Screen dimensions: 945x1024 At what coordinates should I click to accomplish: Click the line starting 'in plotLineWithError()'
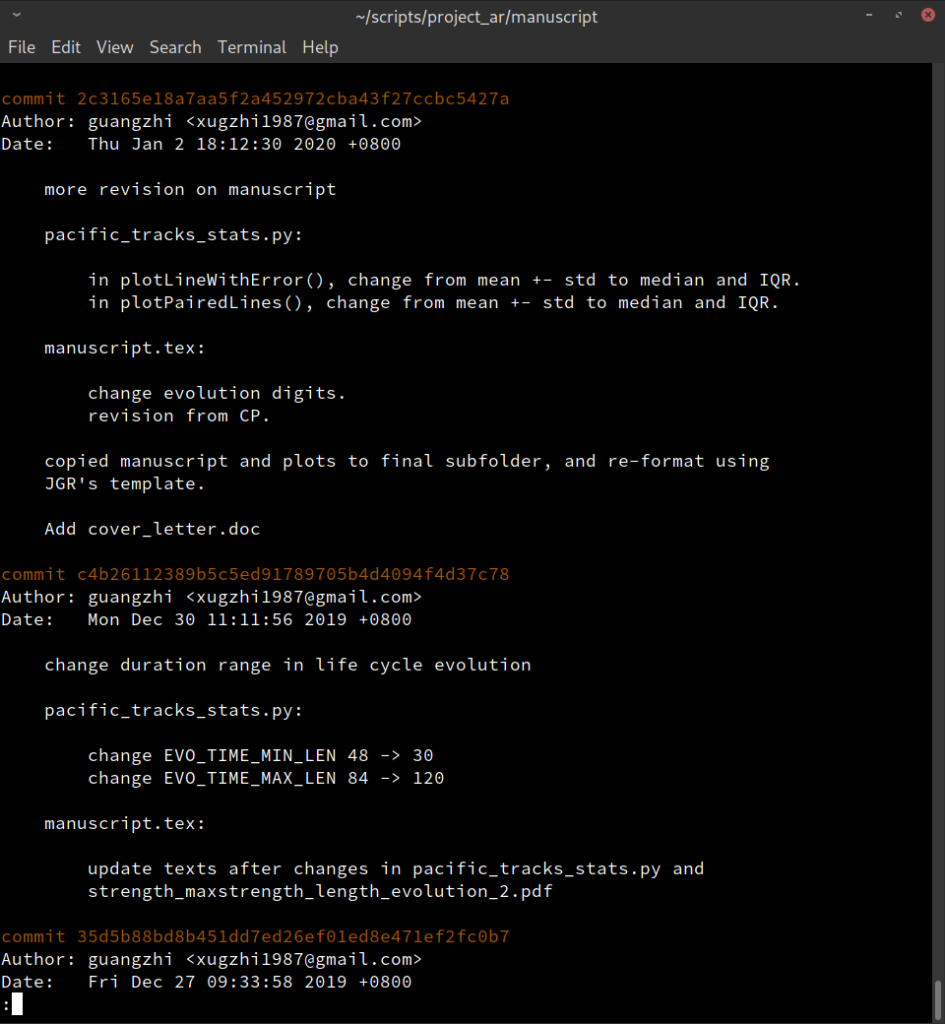[444, 280]
